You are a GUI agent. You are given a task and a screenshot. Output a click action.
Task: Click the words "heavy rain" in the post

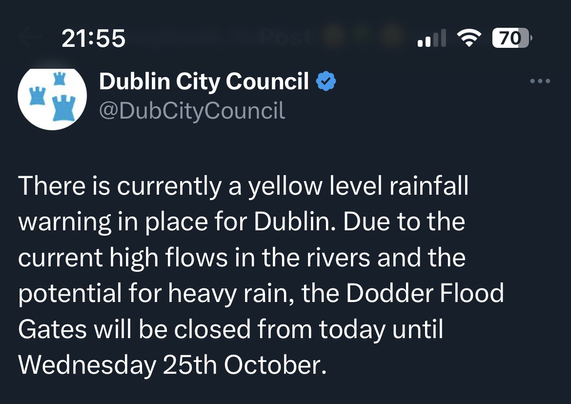(x=232, y=294)
